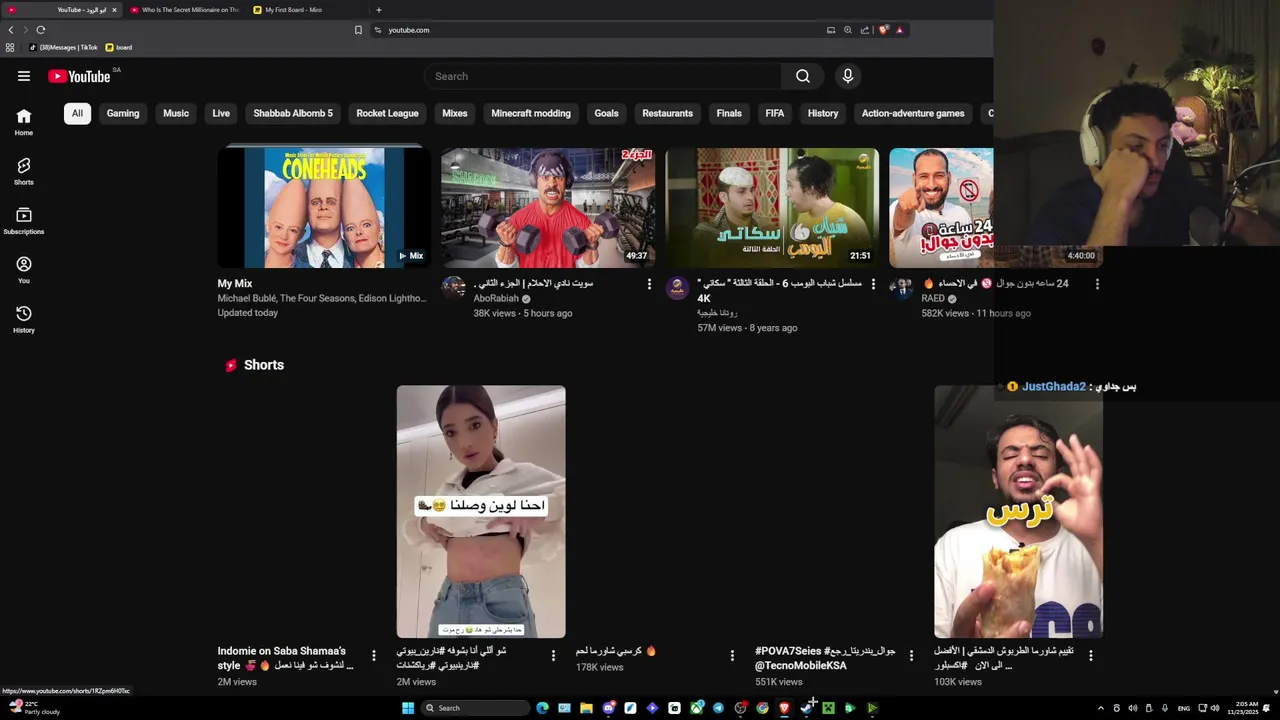Open Subscriptions in the sidebar
1280x720 pixels.
coord(24,221)
